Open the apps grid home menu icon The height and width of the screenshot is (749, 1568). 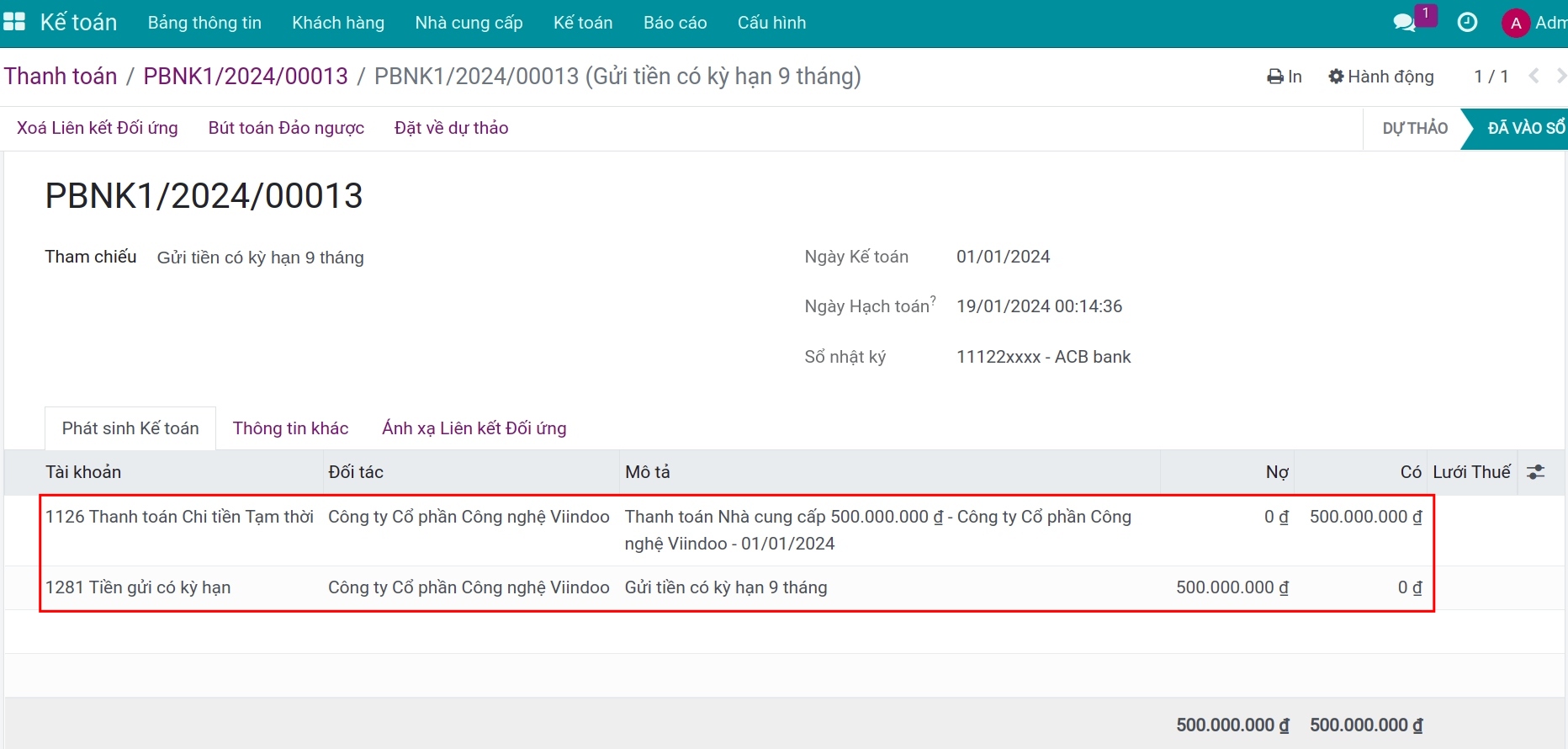coord(14,22)
